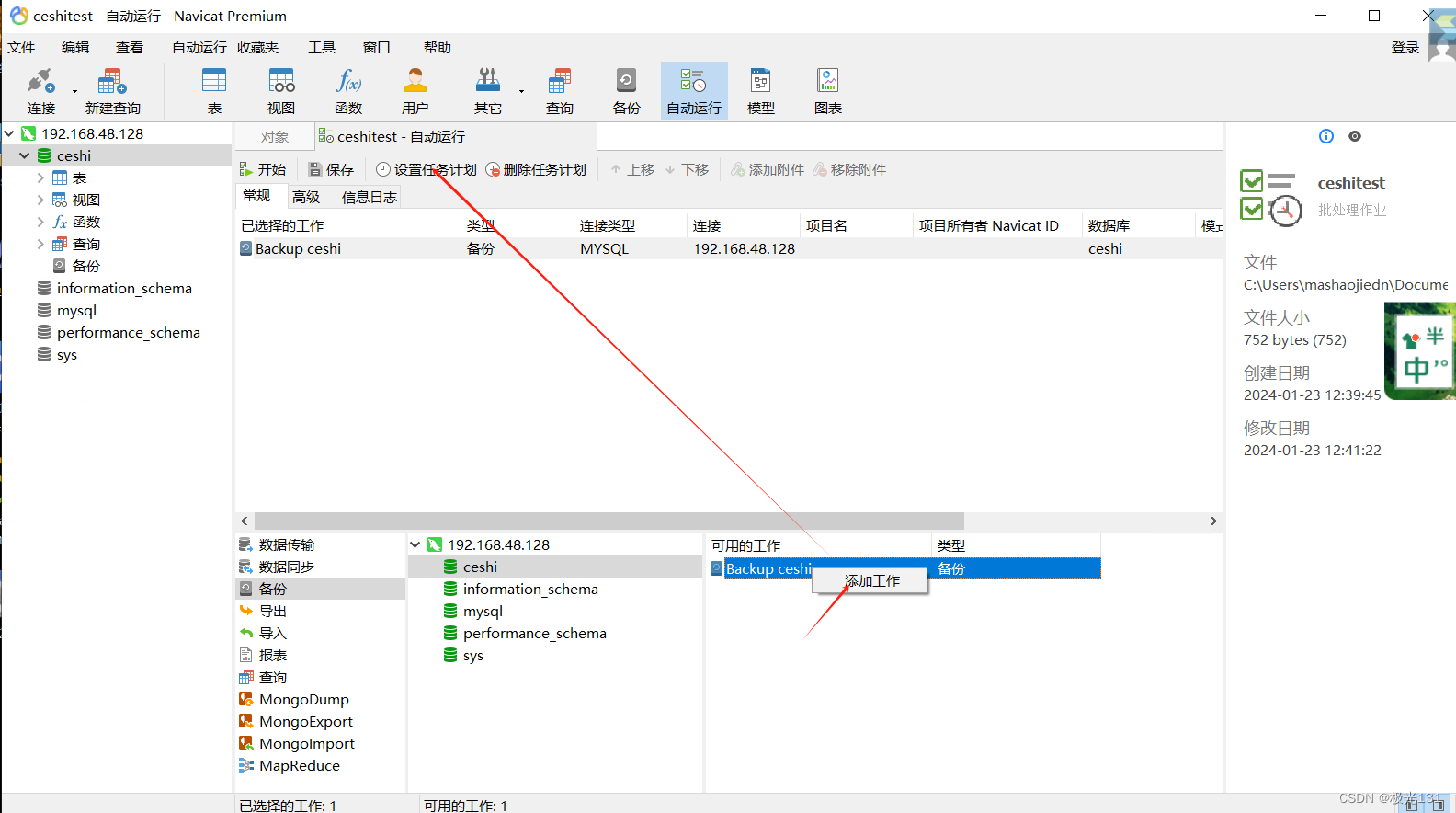Open the 自动运行 menu in the menu bar
This screenshot has height=813, width=1456.
(199, 47)
